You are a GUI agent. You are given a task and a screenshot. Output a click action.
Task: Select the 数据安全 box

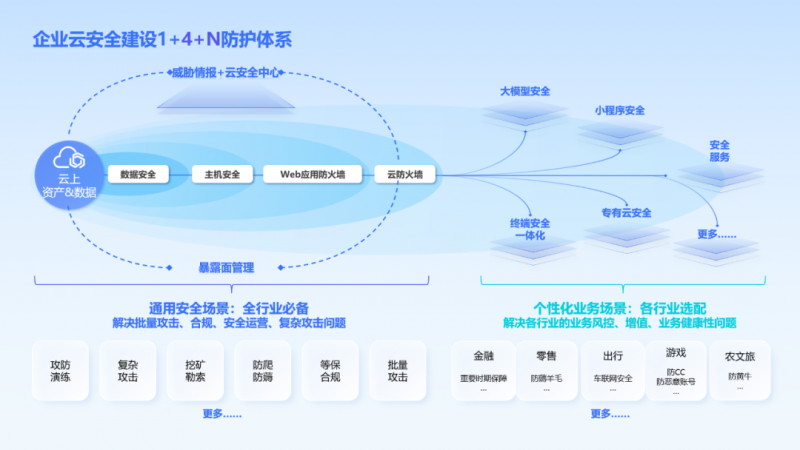coord(137,174)
